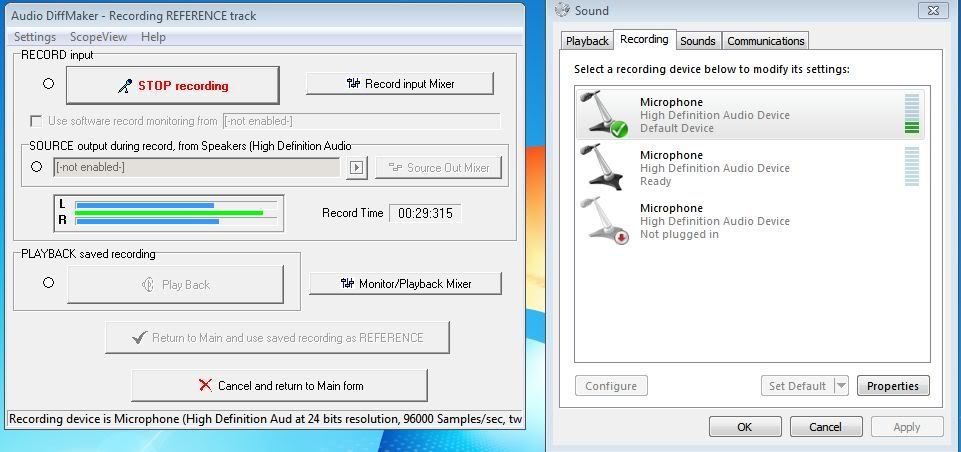961x452 pixels.
Task: Open the Record input Mixer
Action: tap(400, 83)
